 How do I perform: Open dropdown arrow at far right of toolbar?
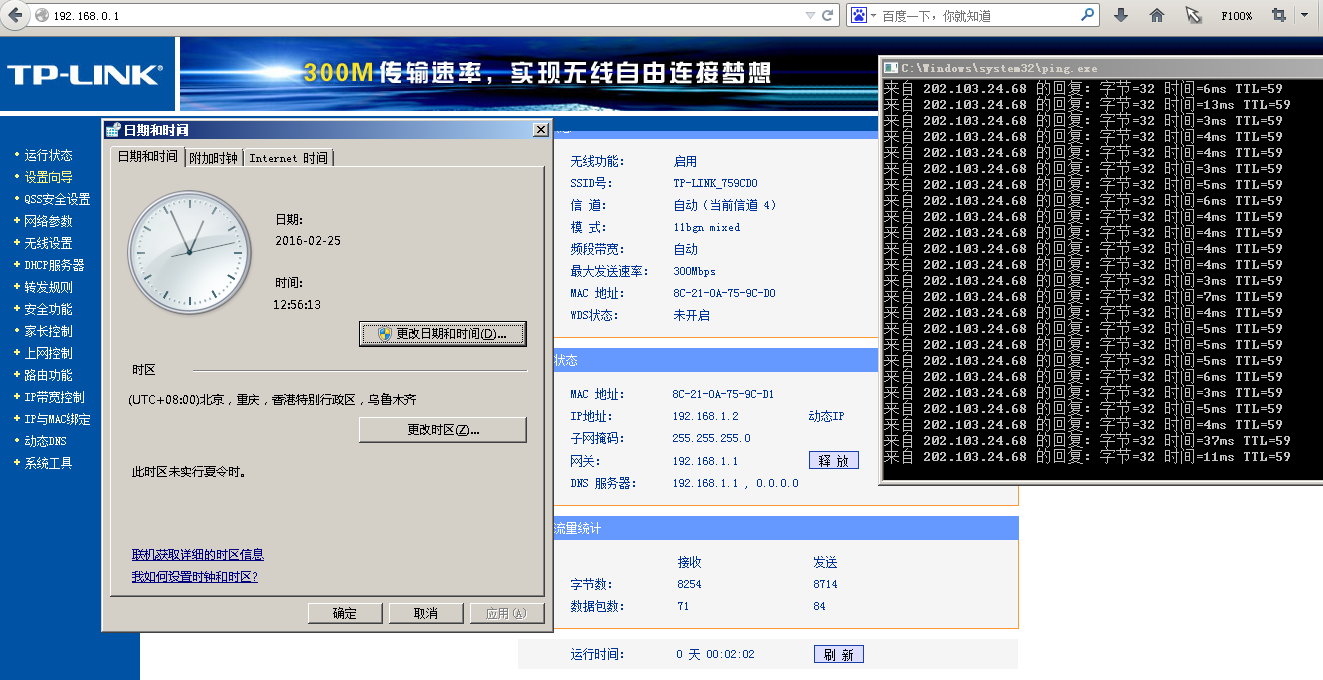point(1305,15)
